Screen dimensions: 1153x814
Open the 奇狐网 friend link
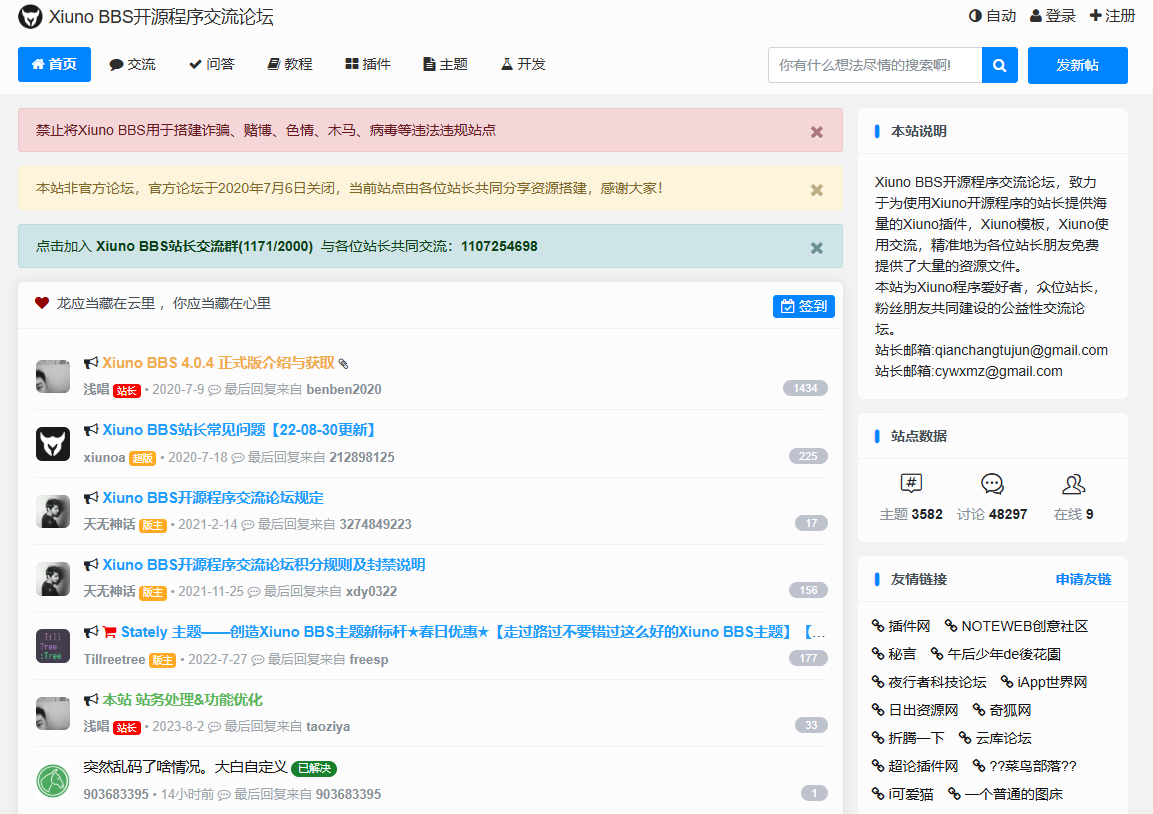point(1002,710)
